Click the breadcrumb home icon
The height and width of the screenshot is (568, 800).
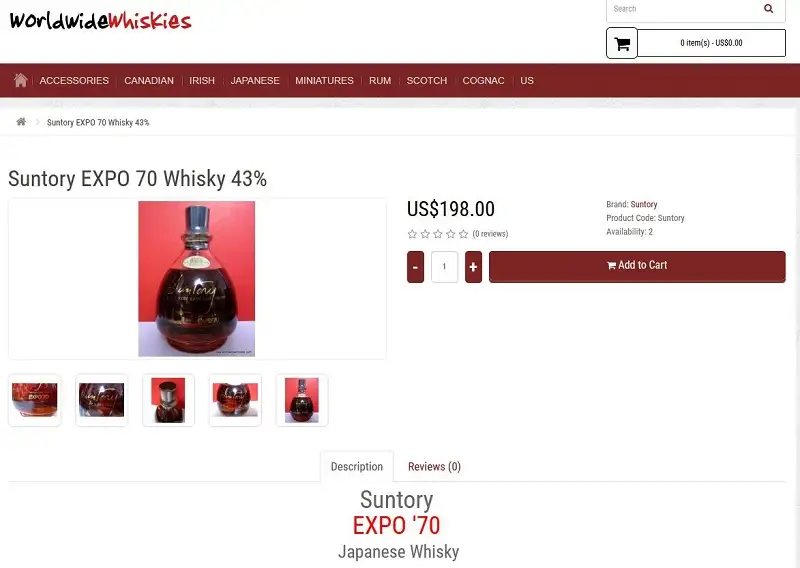21,122
